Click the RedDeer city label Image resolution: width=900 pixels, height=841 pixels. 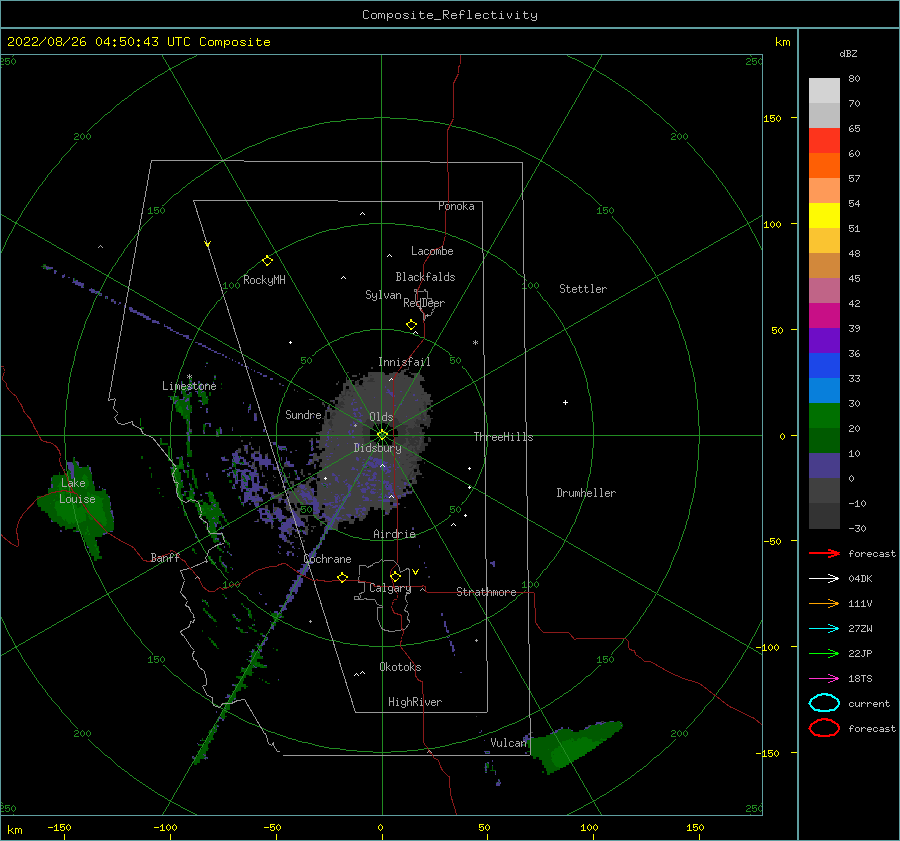[424, 303]
